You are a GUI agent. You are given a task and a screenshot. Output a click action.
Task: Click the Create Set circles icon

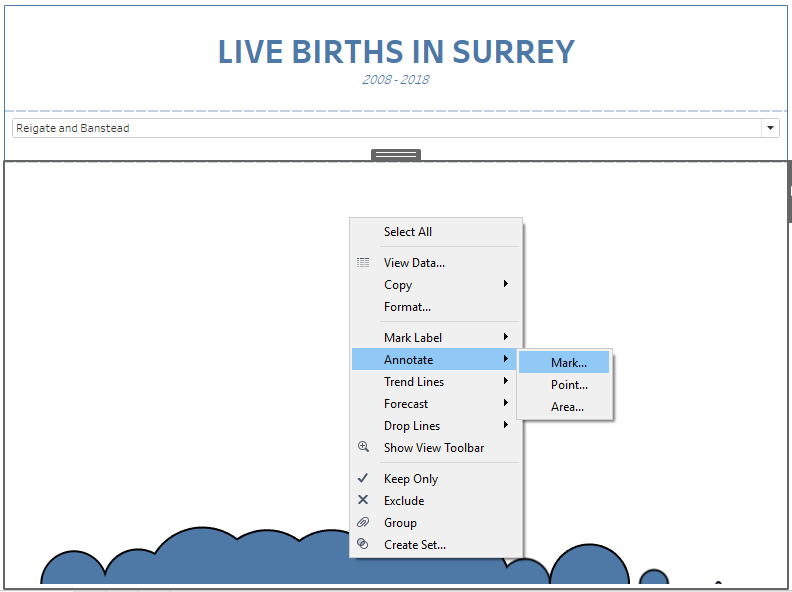pos(363,544)
